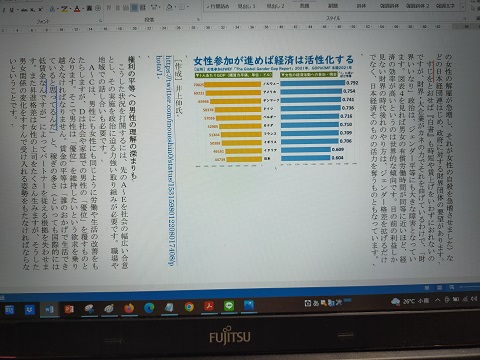Open Firefox from taskbar

click(x=129, y=308)
